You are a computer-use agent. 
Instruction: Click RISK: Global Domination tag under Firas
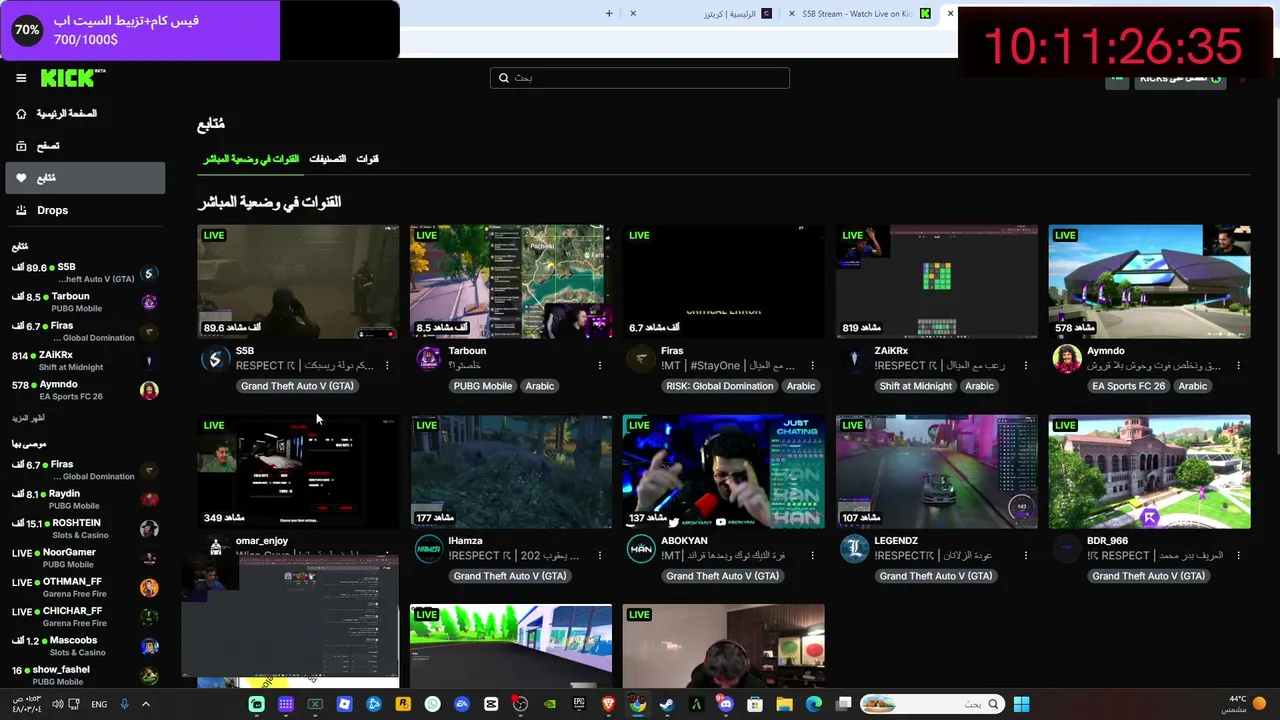tap(719, 386)
